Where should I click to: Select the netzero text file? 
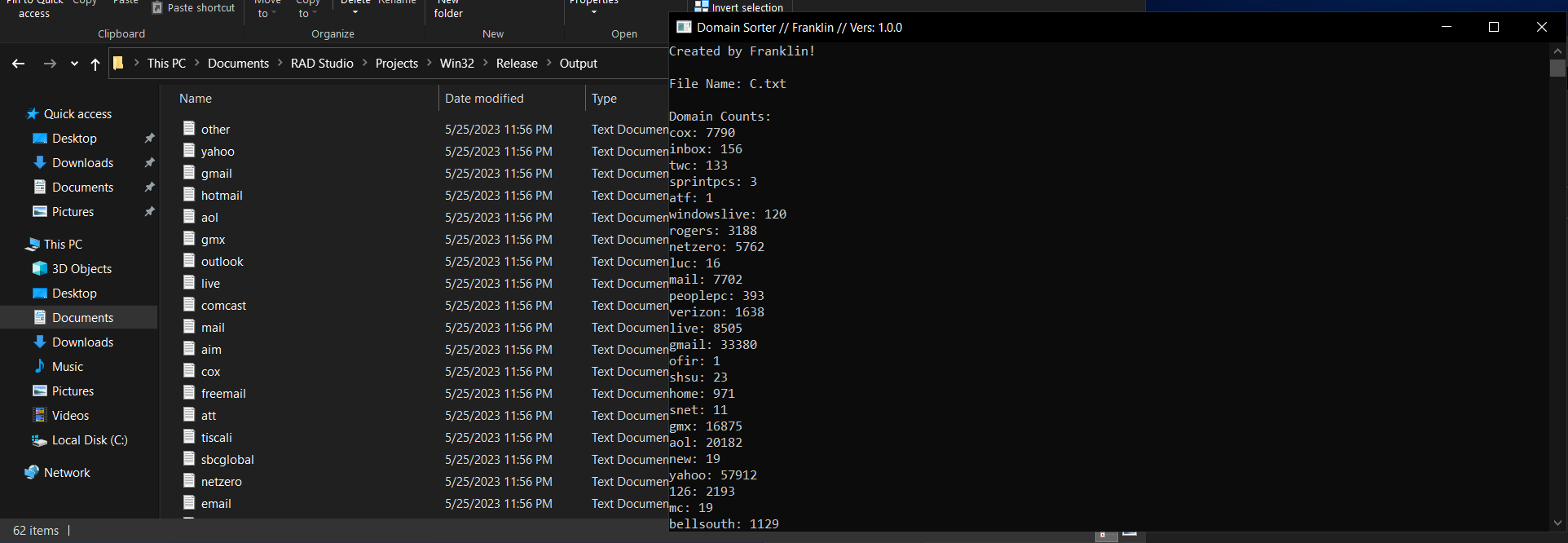click(x=221, y=482)
